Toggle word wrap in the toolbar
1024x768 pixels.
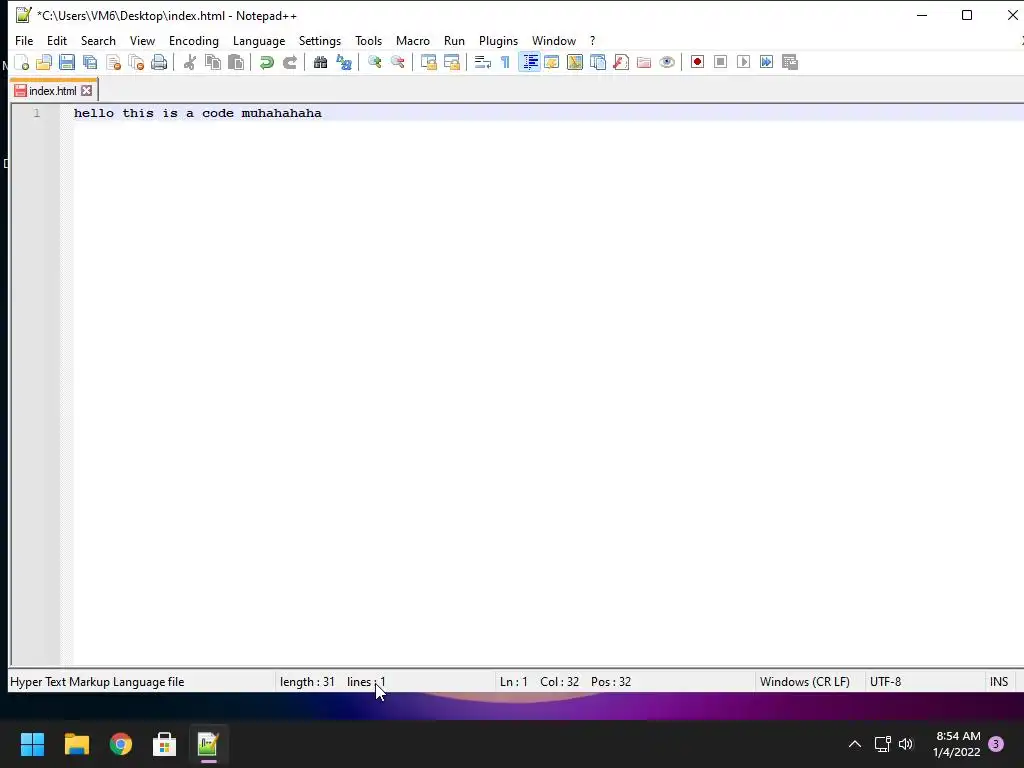tap(483, 62)
